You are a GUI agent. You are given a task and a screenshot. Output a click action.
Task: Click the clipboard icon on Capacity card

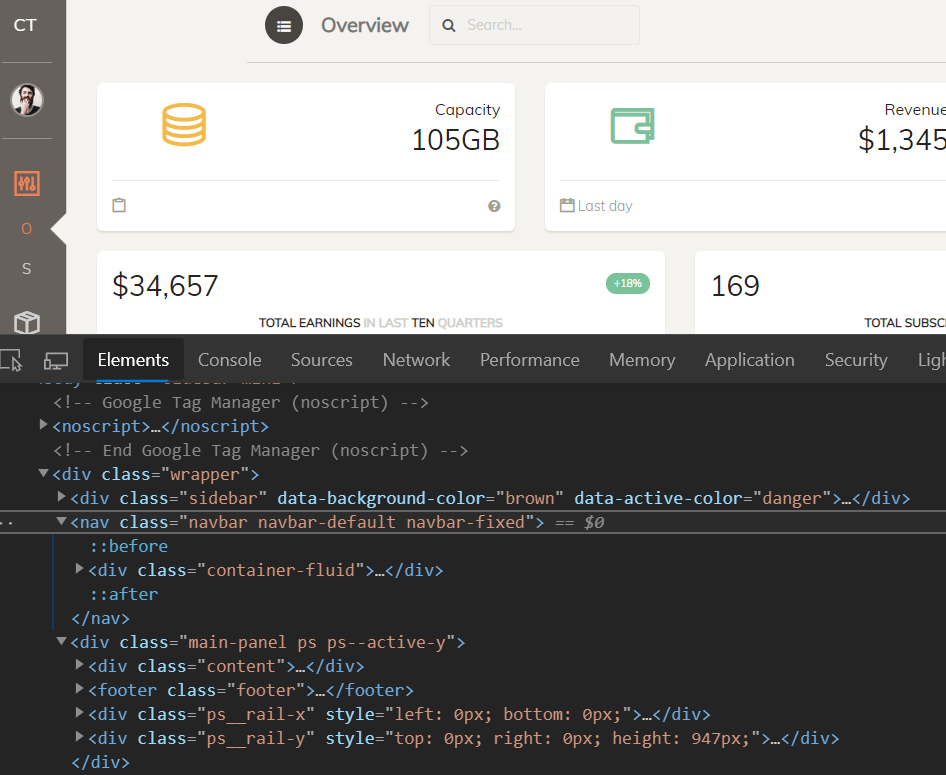[119, 204]
